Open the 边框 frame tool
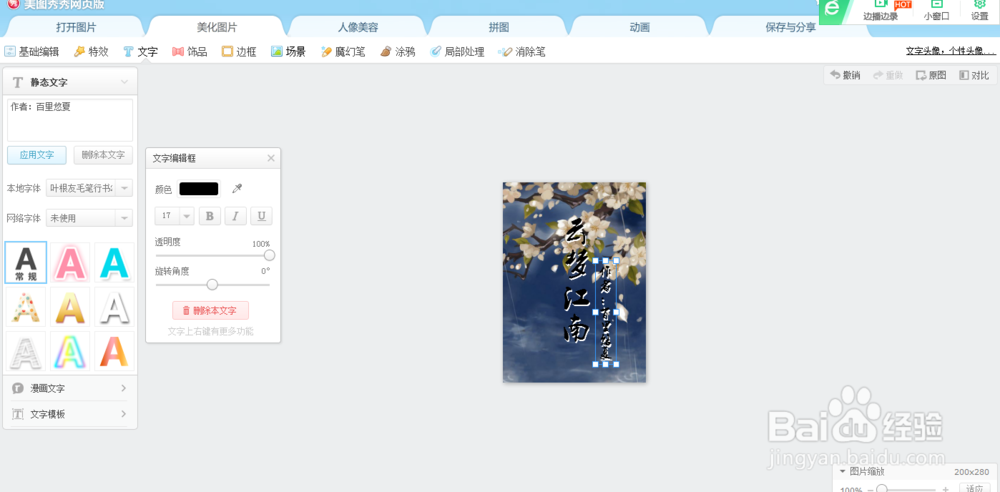The image size is (1000, 492). [x=239, y=52]
